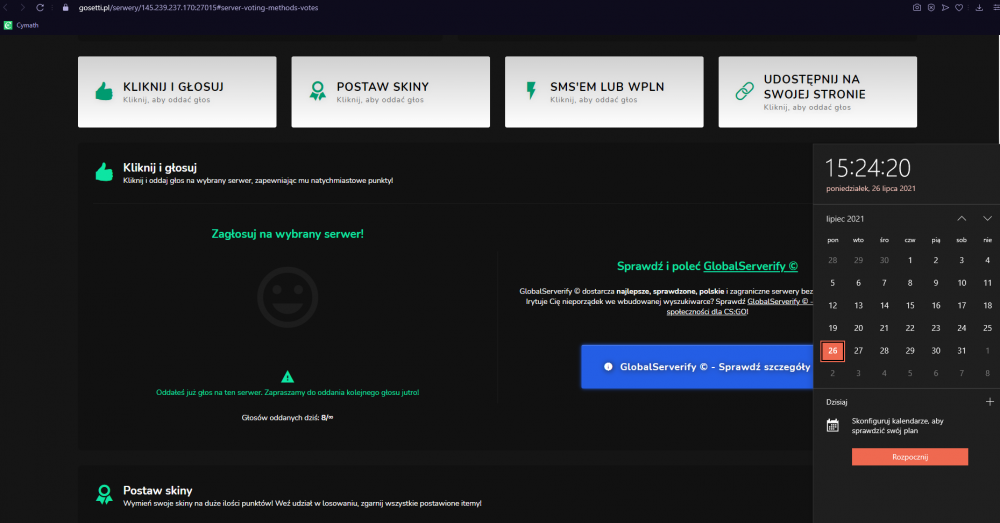Screen dimensions: 1000x523
Task: Click the smiley face voting icon
Action: (x=288, y=297)
